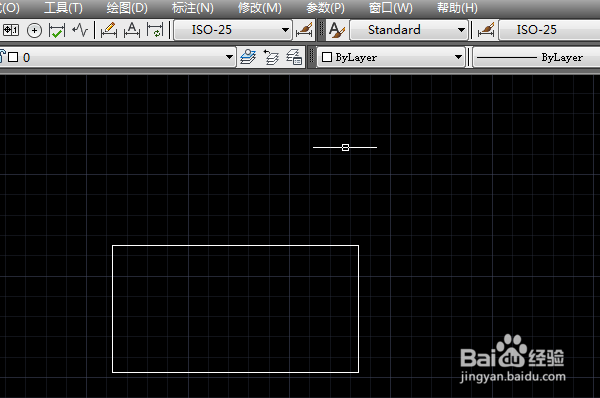Image resolution: width=600 pixels, height=398 pixels.
Task: Open the Layer States Manager icon
Action: click(x=294, y=57)
